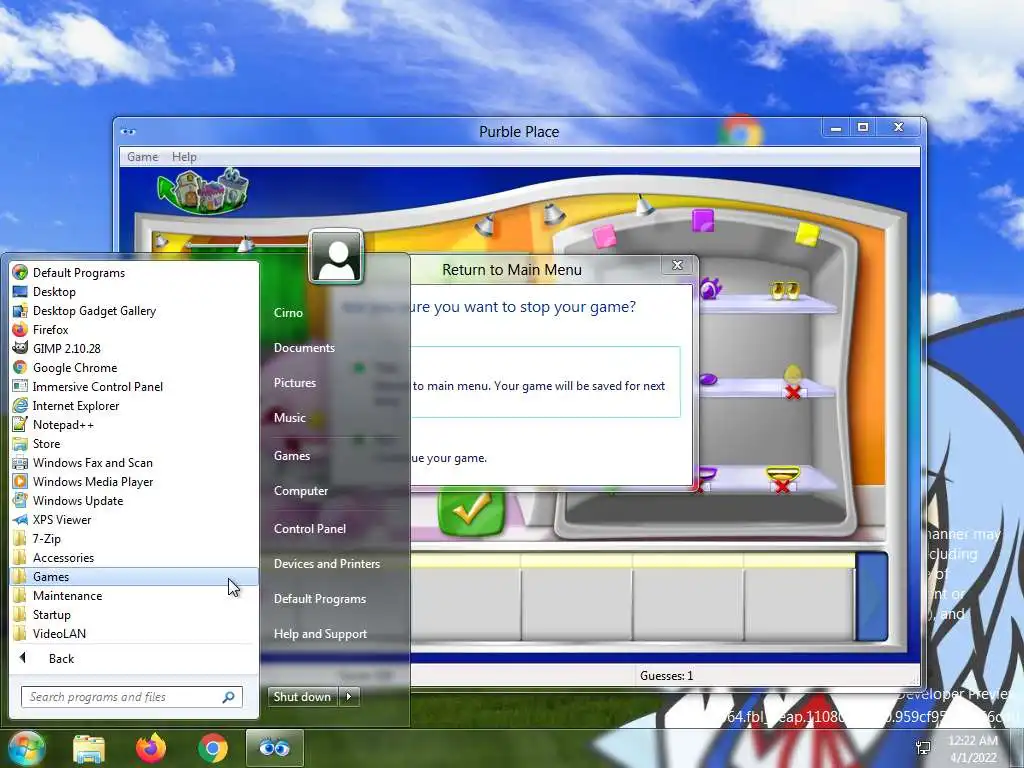Viewport: 1024px width, 768px height.
Task: Open Devices and Printers
Action: (x=327, y=564)
